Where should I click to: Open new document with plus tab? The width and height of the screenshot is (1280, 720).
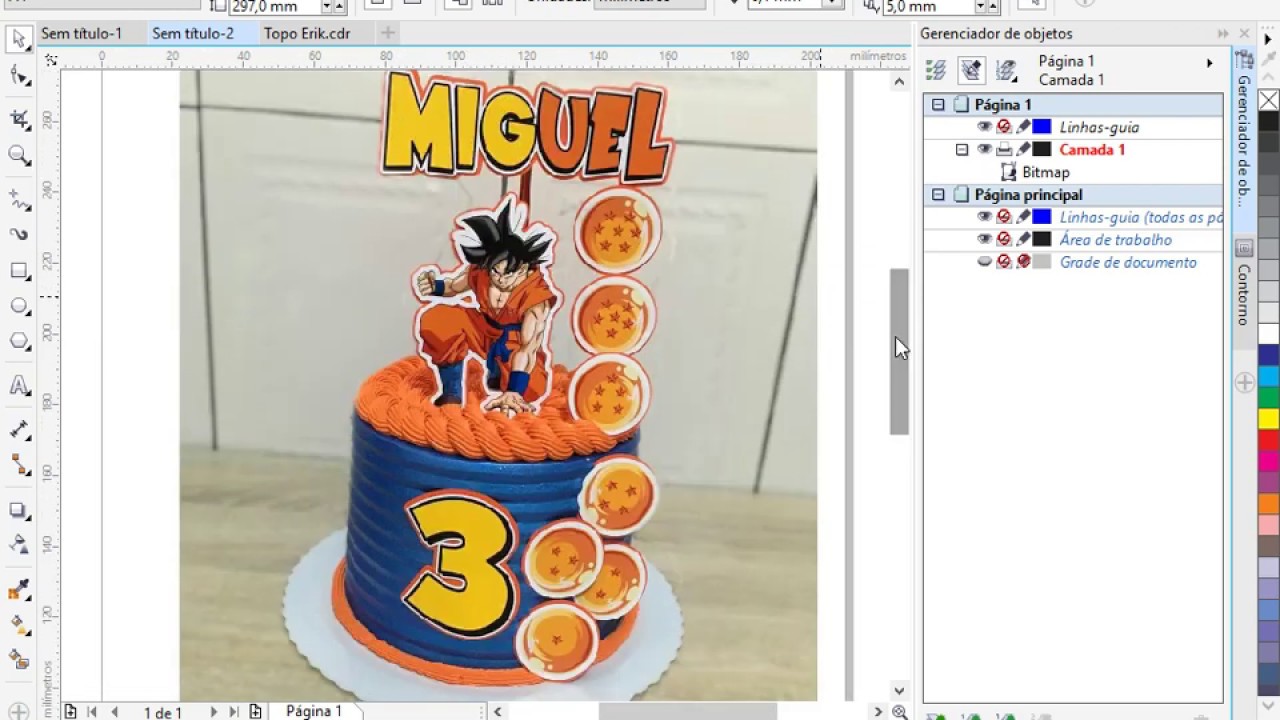point(388,33)
